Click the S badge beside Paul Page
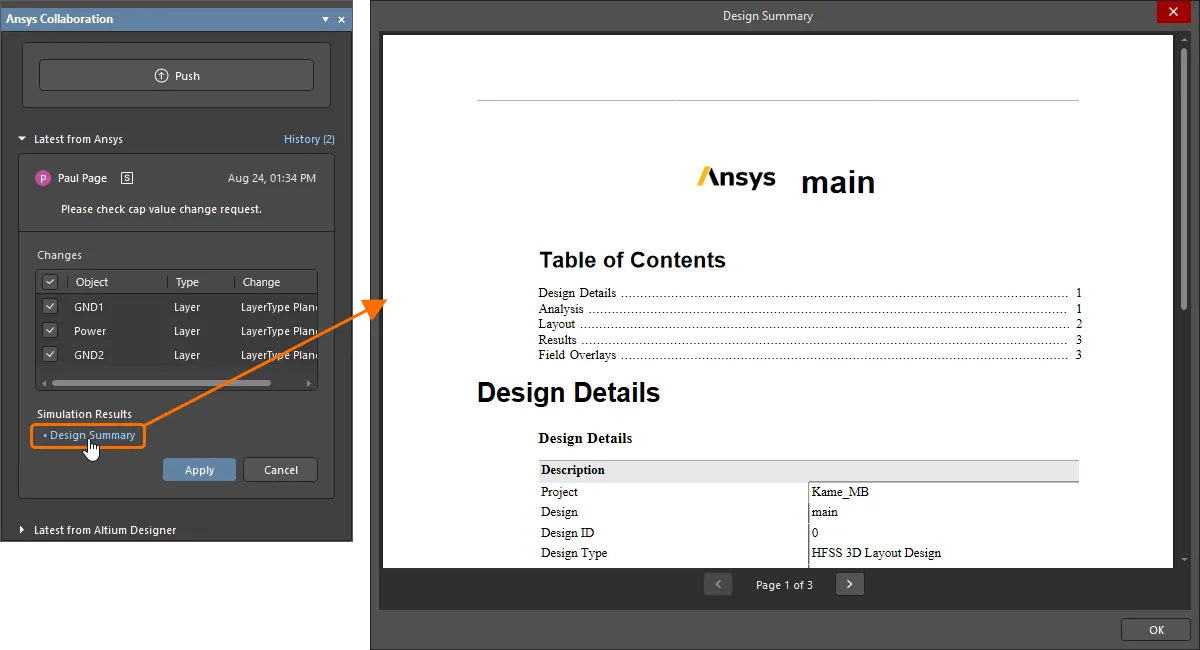The image size is (1200, 650). tap(127, 178)
